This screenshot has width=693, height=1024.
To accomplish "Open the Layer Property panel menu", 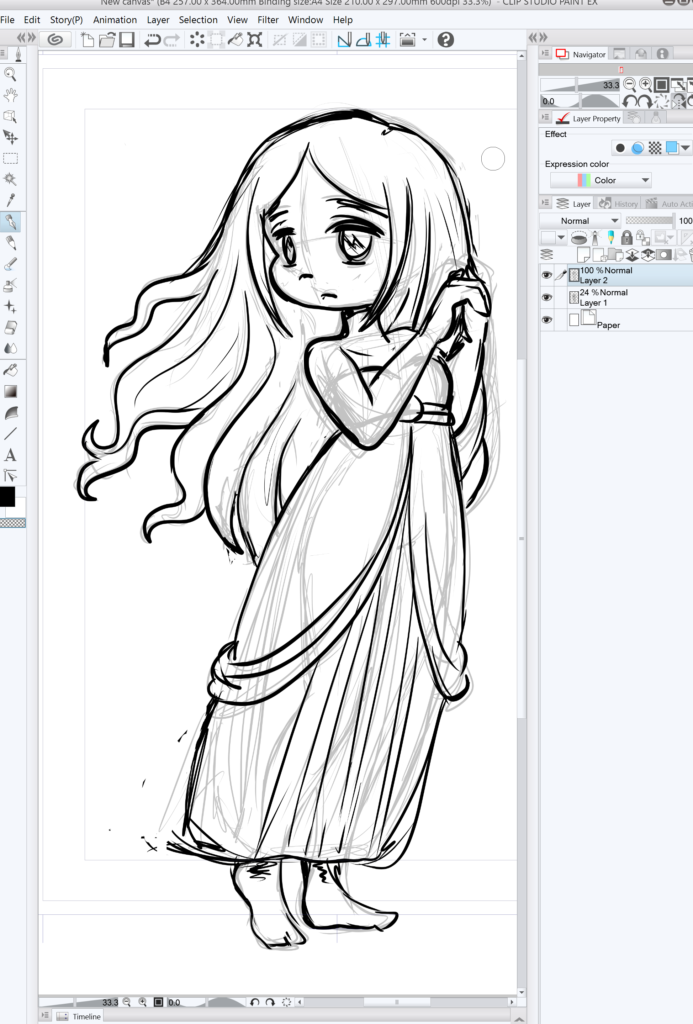I will click(545, 118).
